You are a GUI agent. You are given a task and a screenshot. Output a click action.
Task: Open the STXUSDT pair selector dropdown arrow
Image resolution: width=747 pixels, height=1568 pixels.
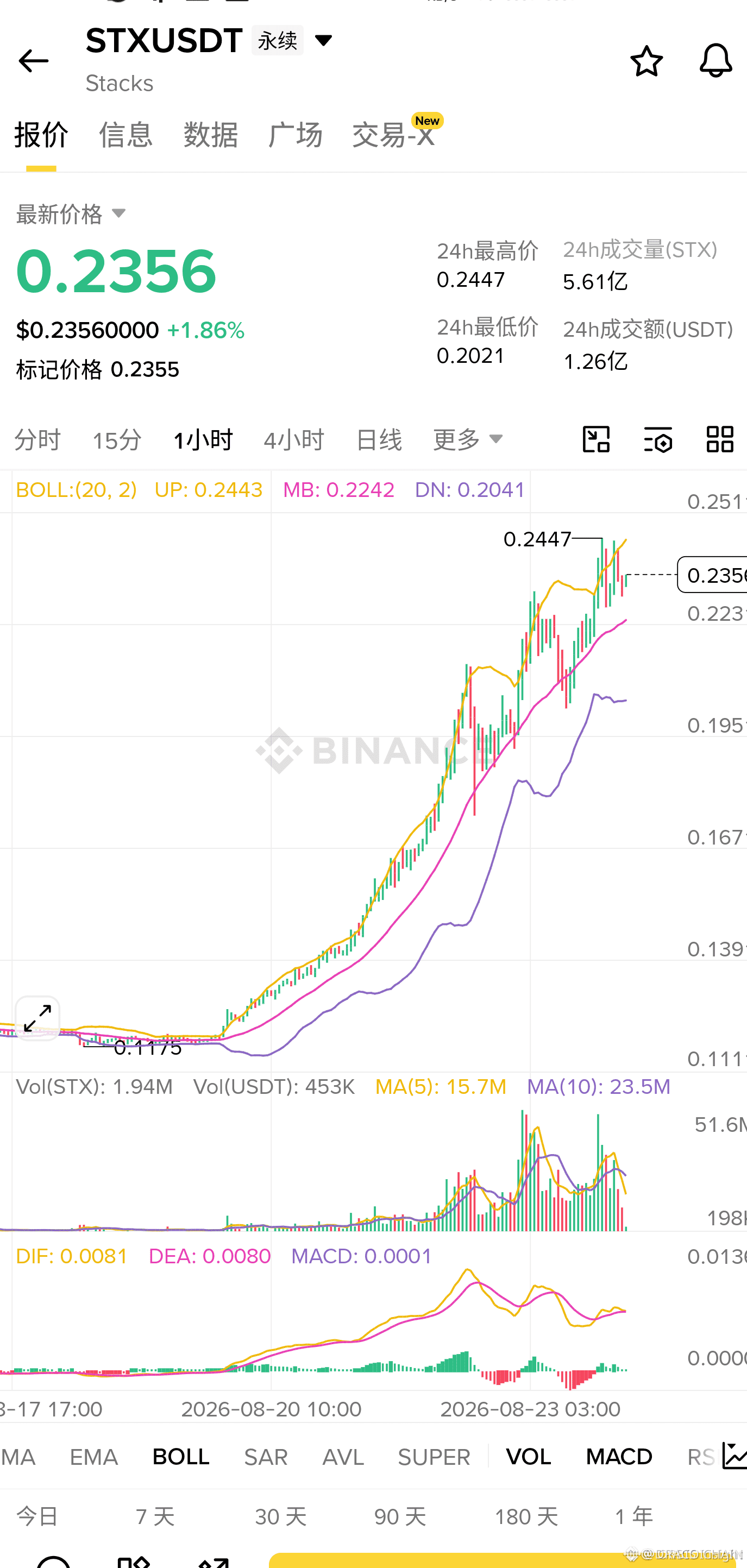pos(323,41)
